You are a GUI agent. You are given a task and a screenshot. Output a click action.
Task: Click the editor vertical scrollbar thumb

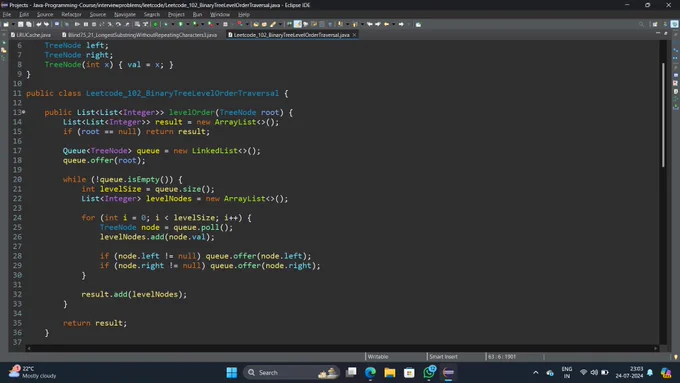(663, 115)
